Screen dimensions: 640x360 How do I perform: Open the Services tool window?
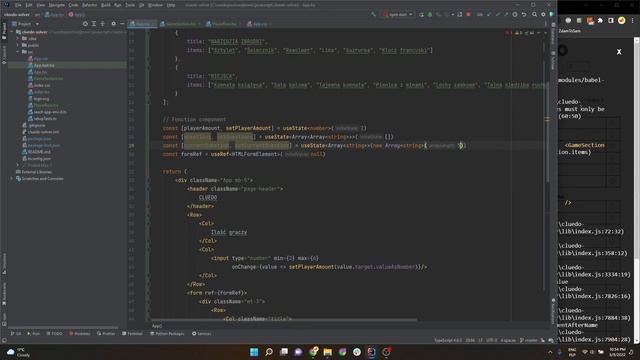tap(202, 333)
